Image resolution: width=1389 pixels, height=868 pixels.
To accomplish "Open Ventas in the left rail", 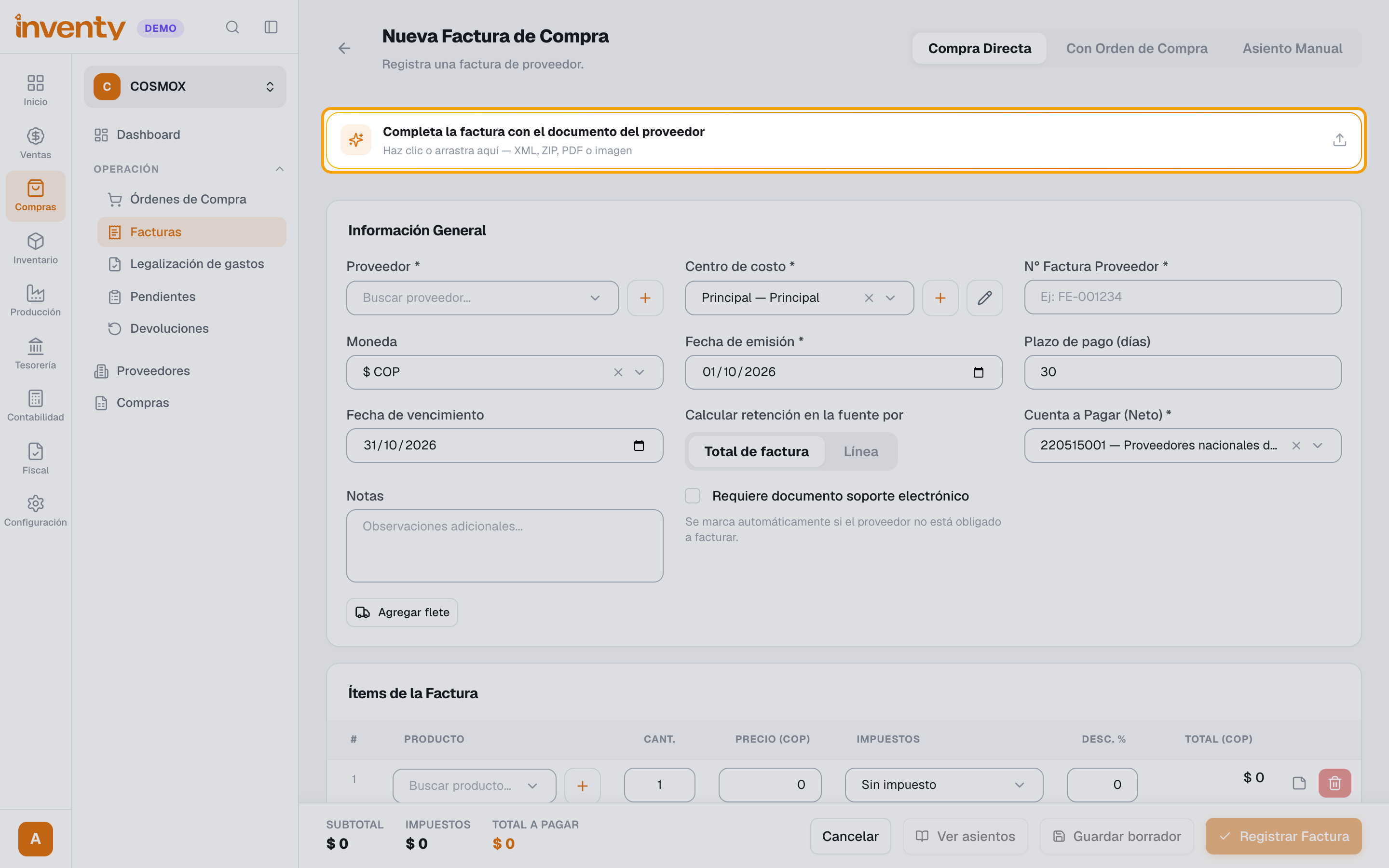I will tap(36, 143).
